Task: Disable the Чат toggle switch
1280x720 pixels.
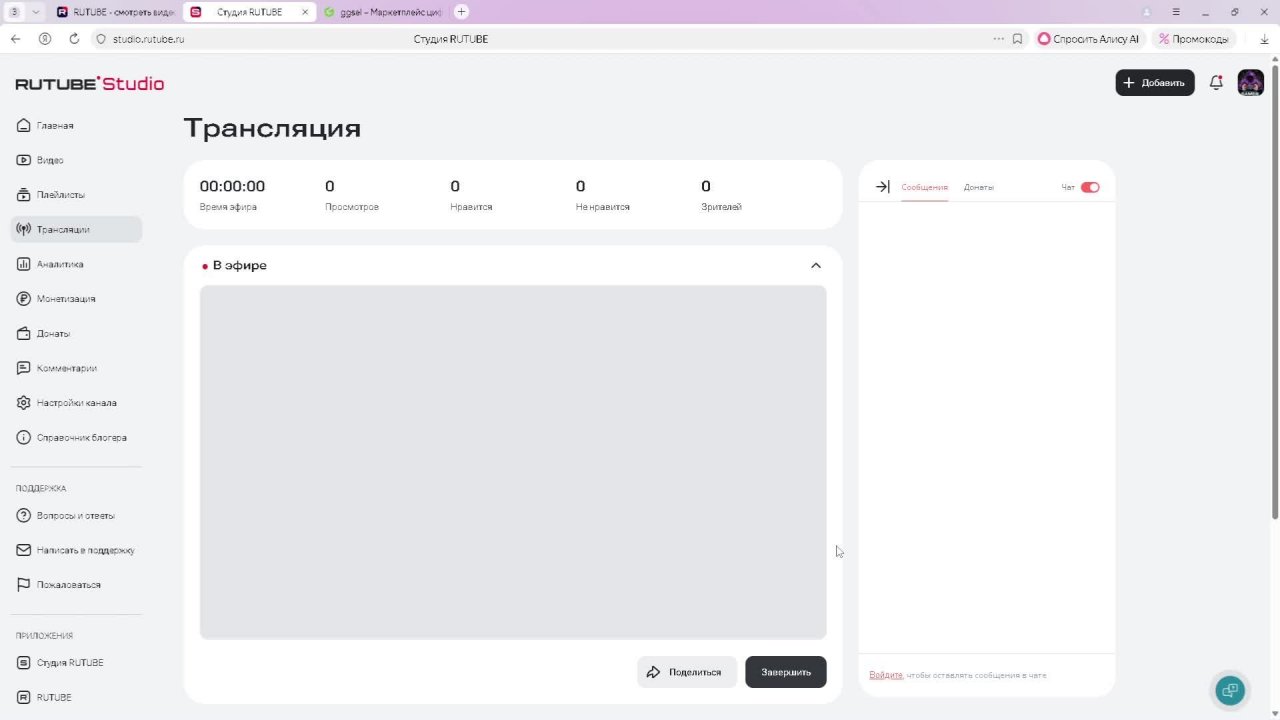Action: [1090, 187]
